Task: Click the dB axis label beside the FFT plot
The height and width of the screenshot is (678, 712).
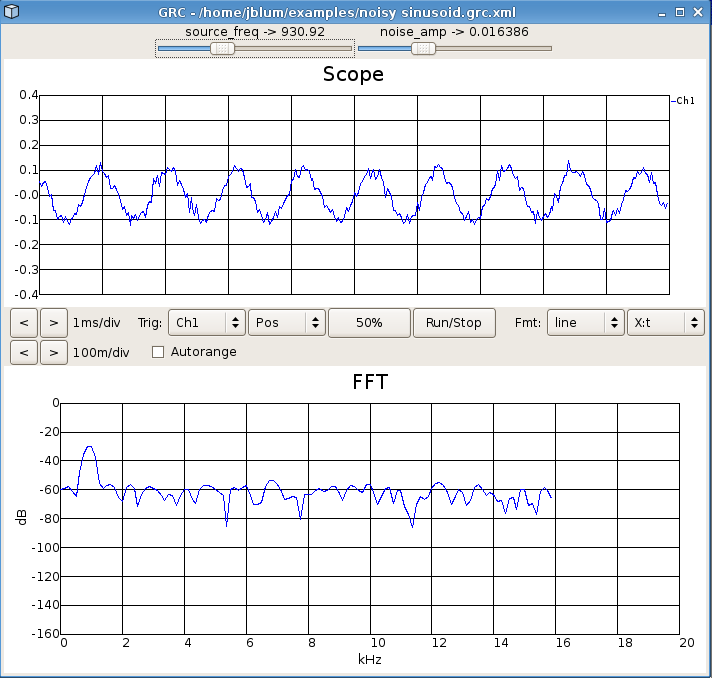Action: (21, 517)
